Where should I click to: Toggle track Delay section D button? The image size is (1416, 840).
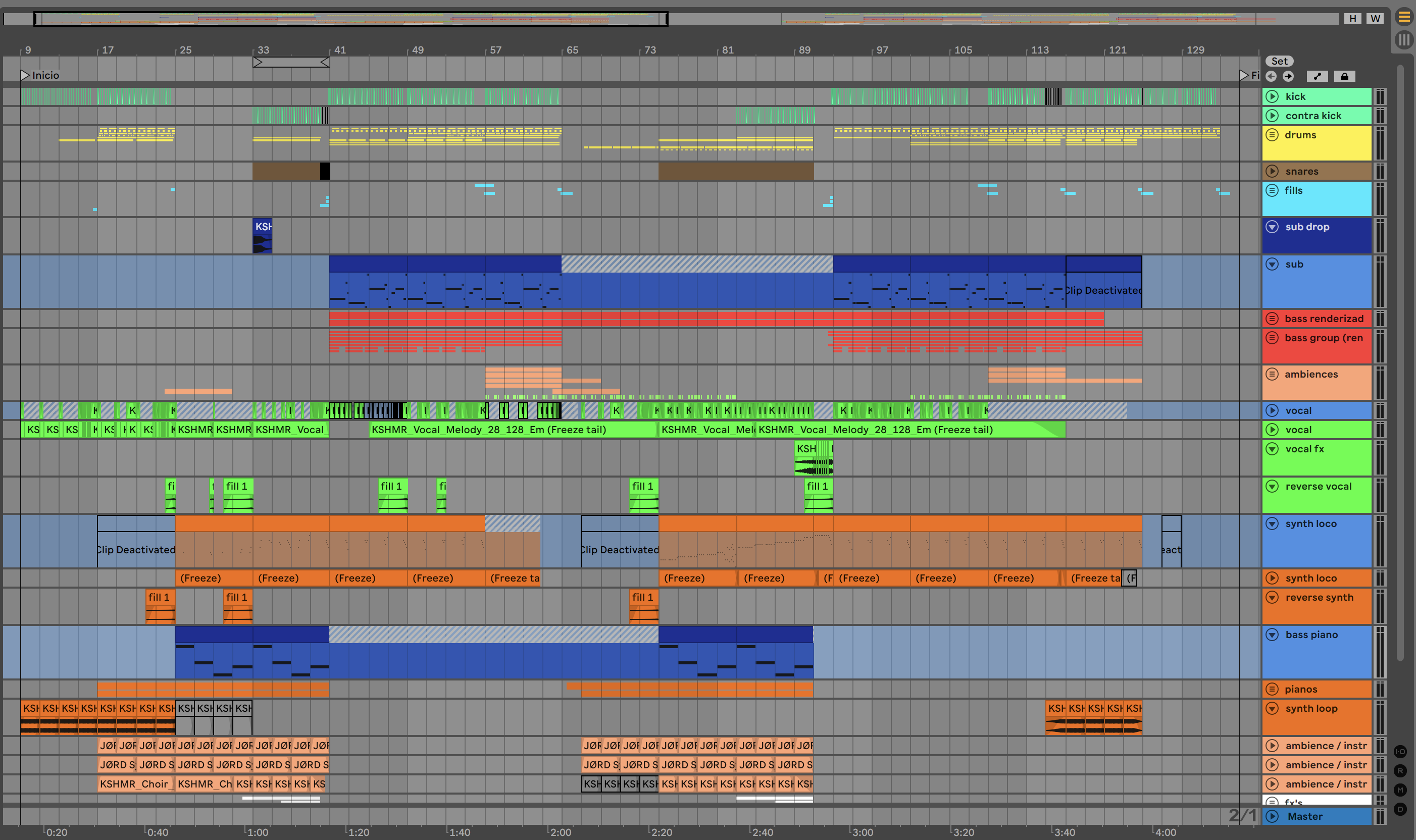tap(1399, 809)
